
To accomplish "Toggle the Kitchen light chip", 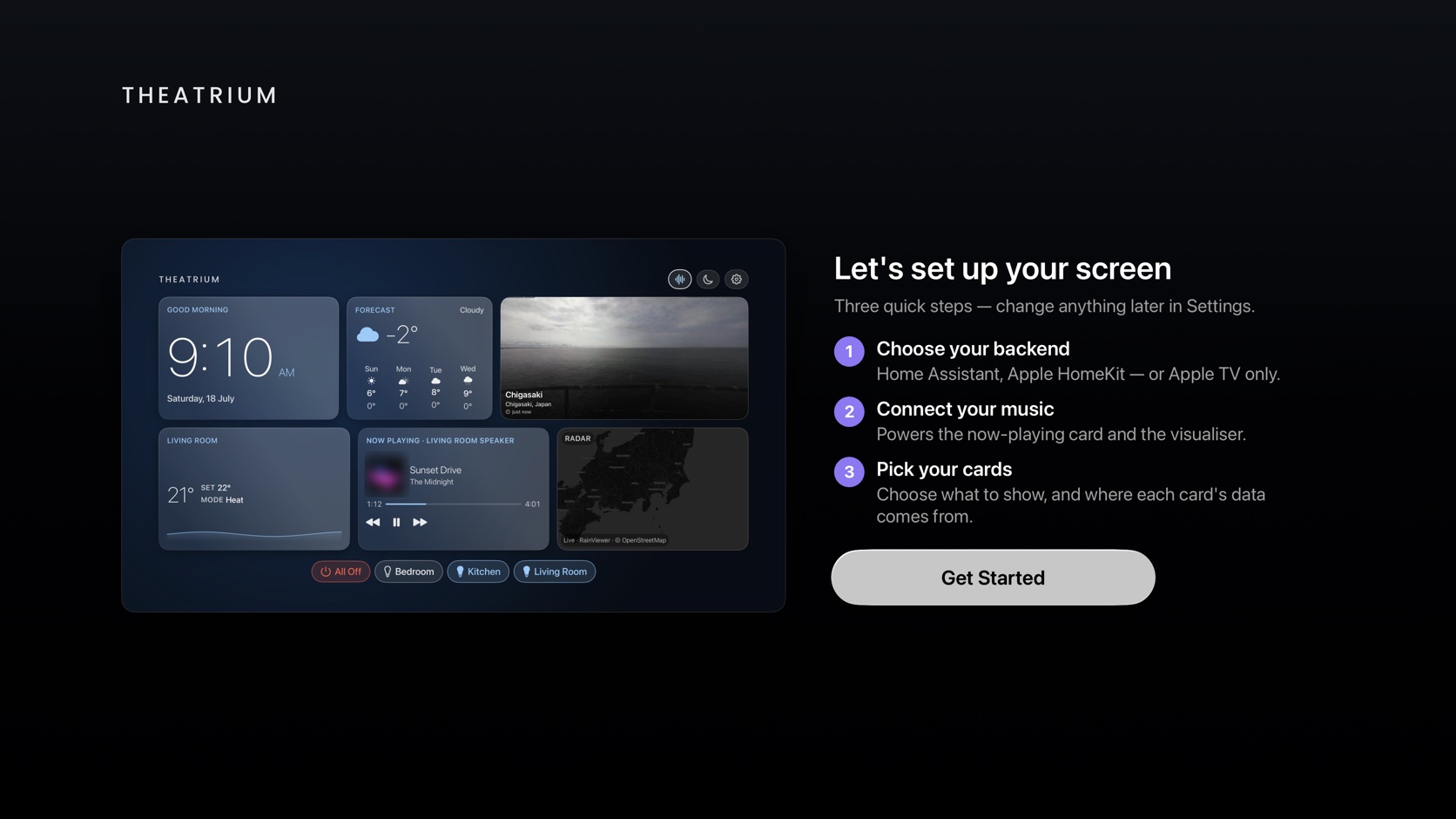I will coord(478,572).
